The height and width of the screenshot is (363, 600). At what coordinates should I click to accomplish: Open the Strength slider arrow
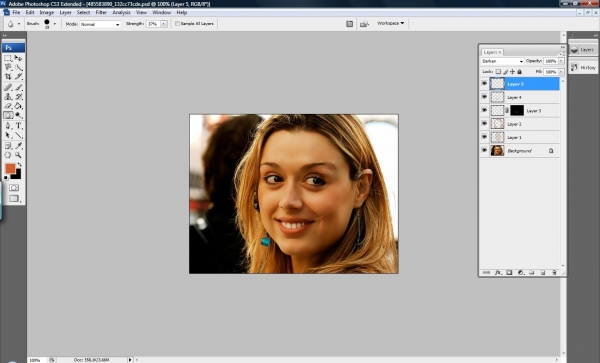(164, 24)
